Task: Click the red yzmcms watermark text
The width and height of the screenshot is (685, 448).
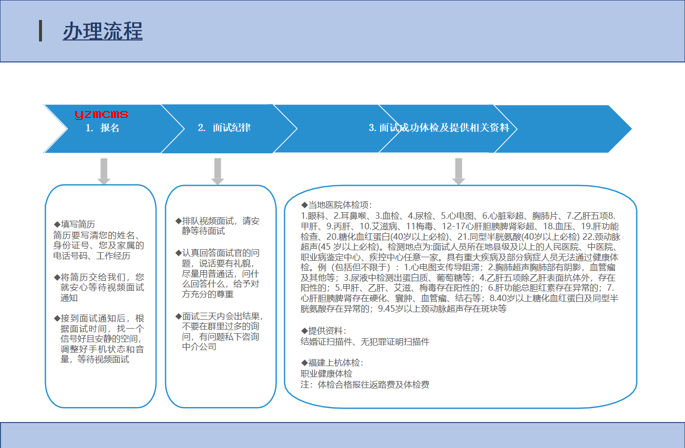Action: pyautogui.click(x=101, y=115)
